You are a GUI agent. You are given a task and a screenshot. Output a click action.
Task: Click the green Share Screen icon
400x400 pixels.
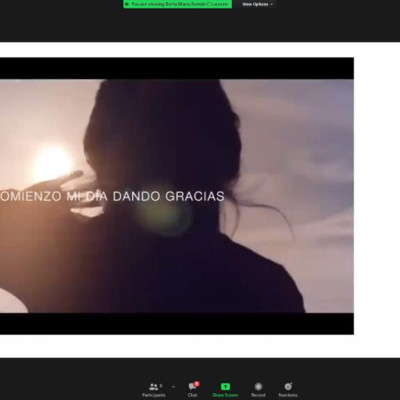click(x=225, y=387)
